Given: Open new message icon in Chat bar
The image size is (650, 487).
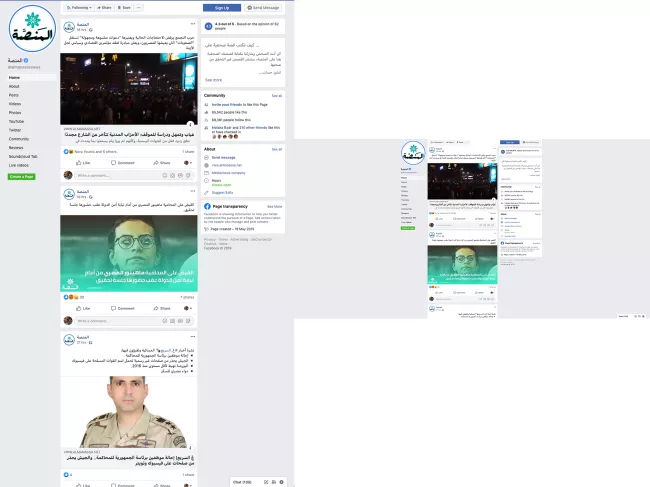Looking at the screenshot, I should (266, 482).
